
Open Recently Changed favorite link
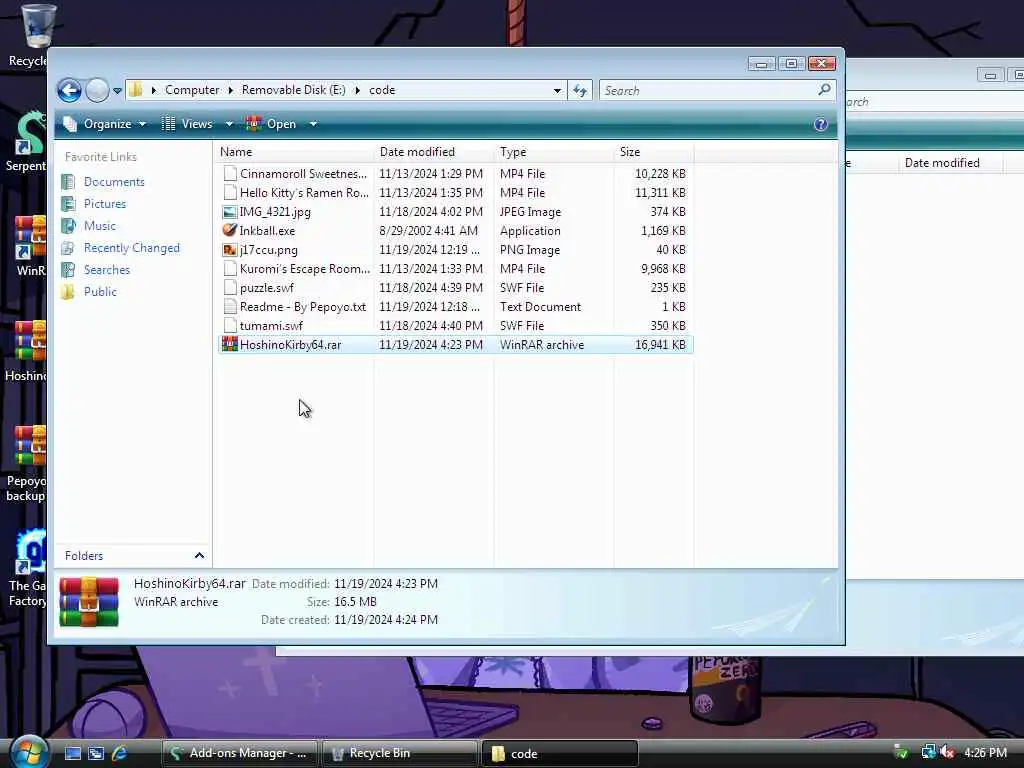(x=131, y=248)
